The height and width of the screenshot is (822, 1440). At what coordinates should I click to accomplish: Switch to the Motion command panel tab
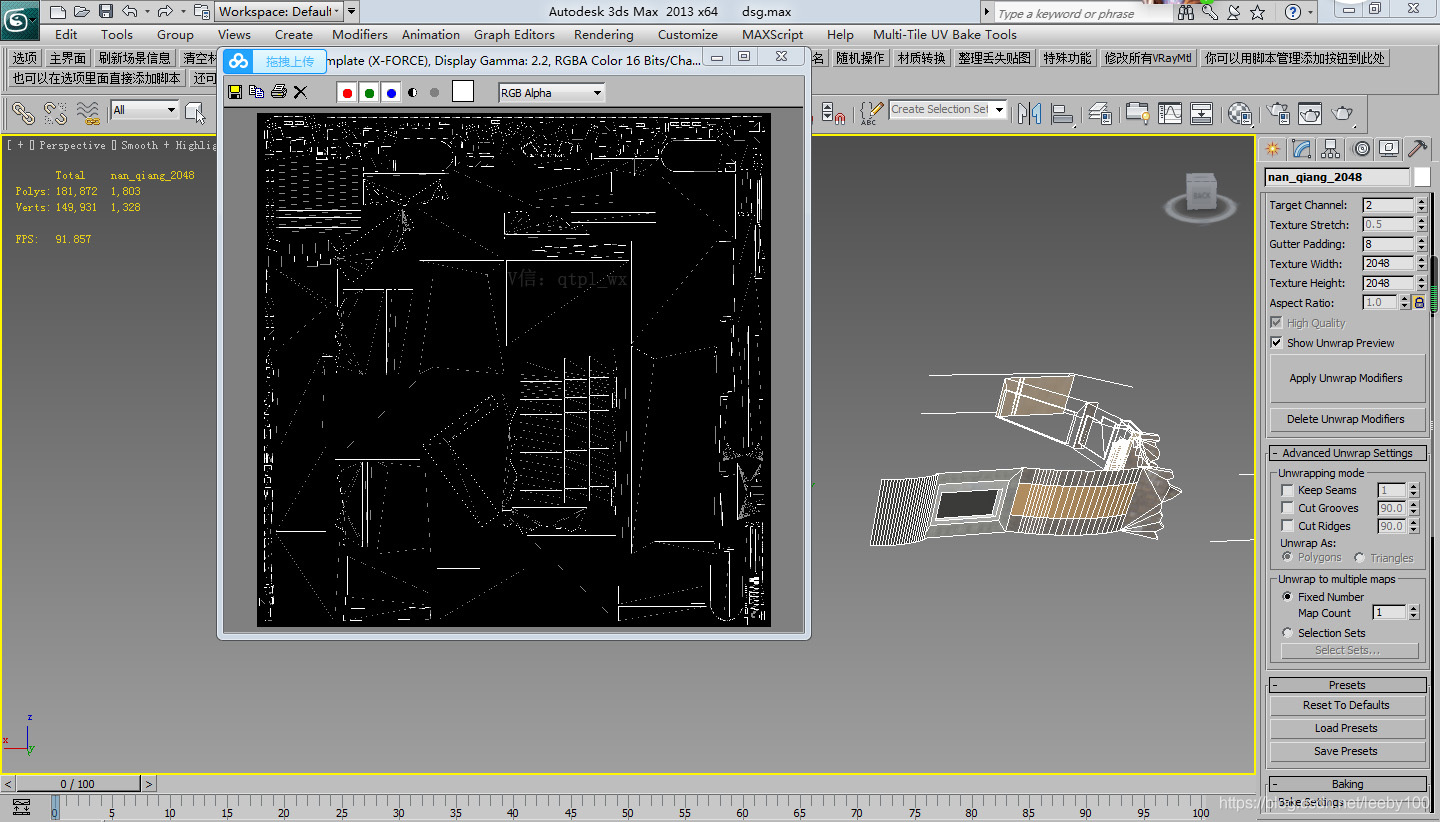click(1360, 149)
